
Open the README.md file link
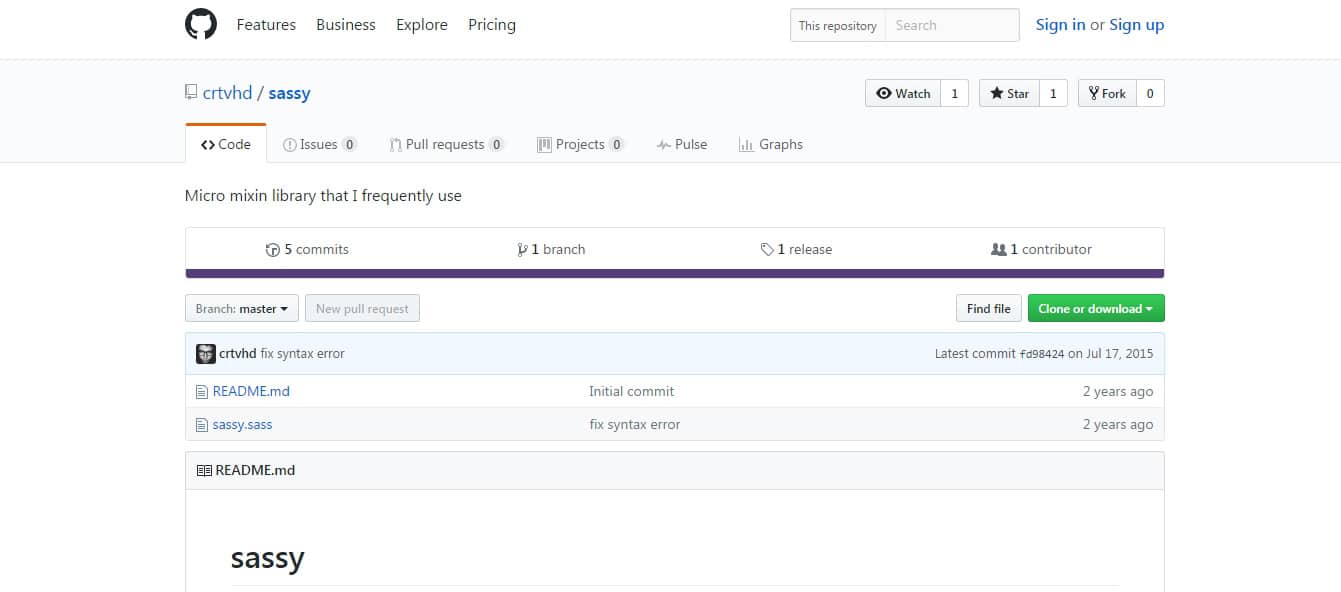pyautogui.click(x=251, y=391)
